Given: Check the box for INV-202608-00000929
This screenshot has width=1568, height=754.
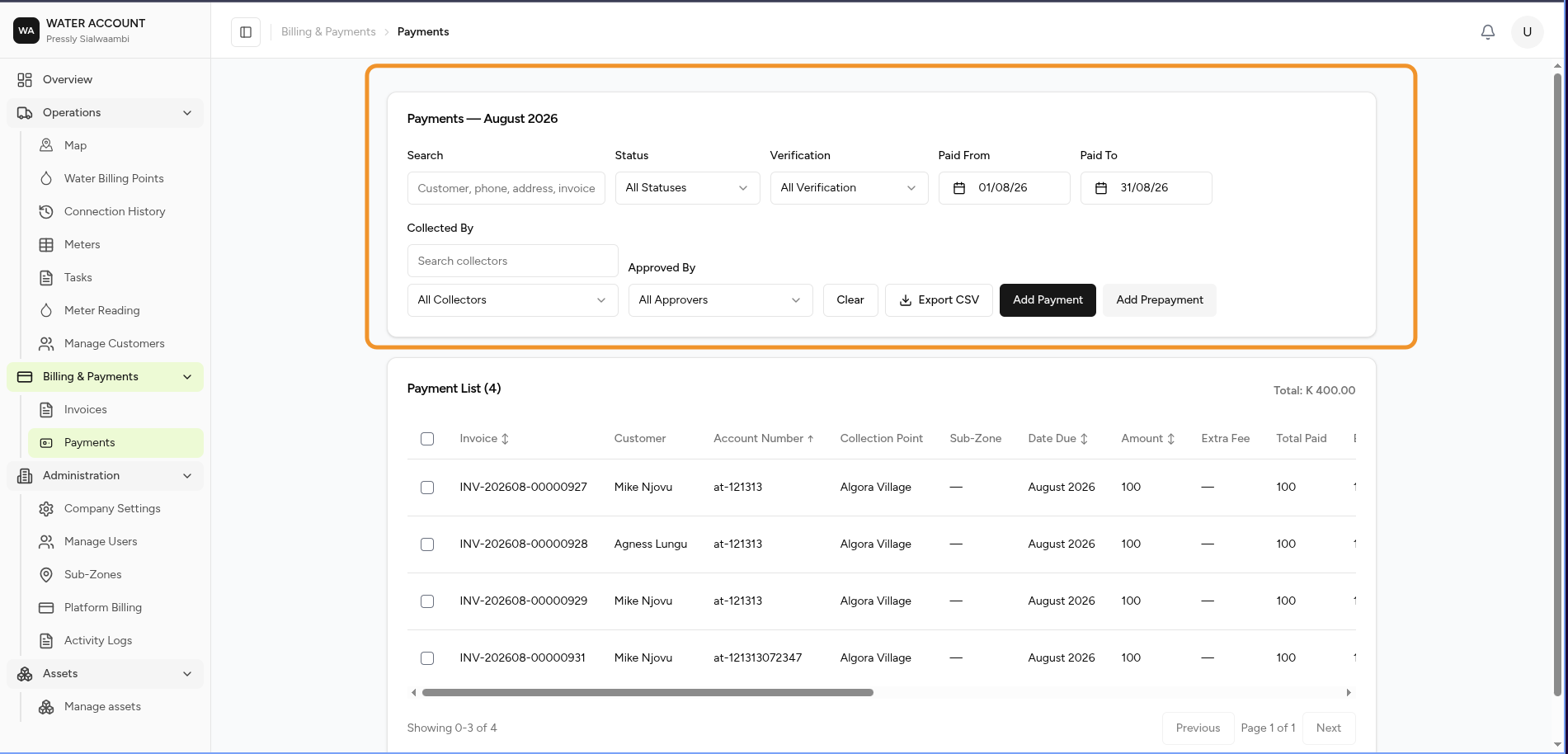Looking at the screenshot, I should tap(427, 601).
